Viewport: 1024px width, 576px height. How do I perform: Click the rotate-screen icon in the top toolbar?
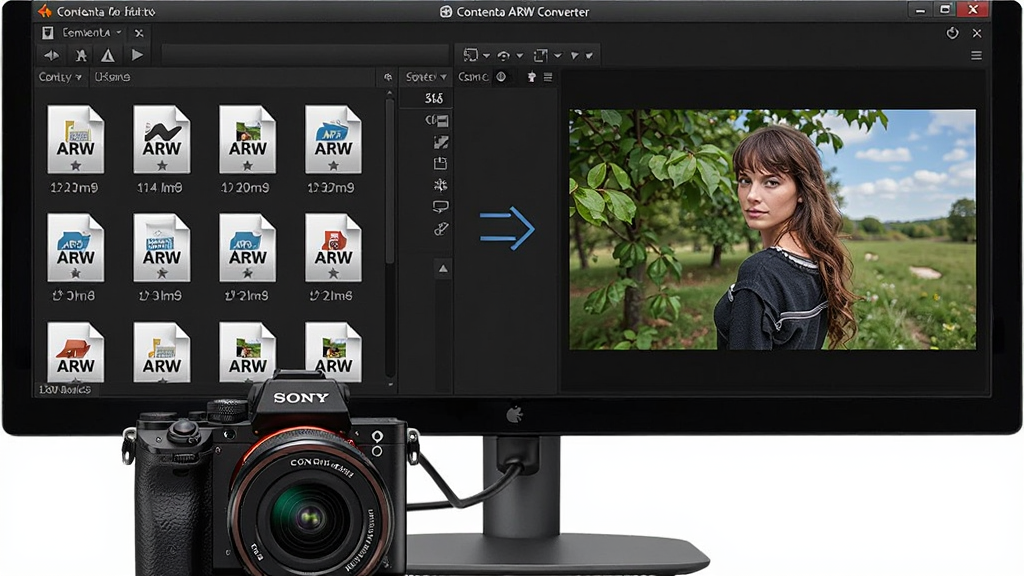471,55
